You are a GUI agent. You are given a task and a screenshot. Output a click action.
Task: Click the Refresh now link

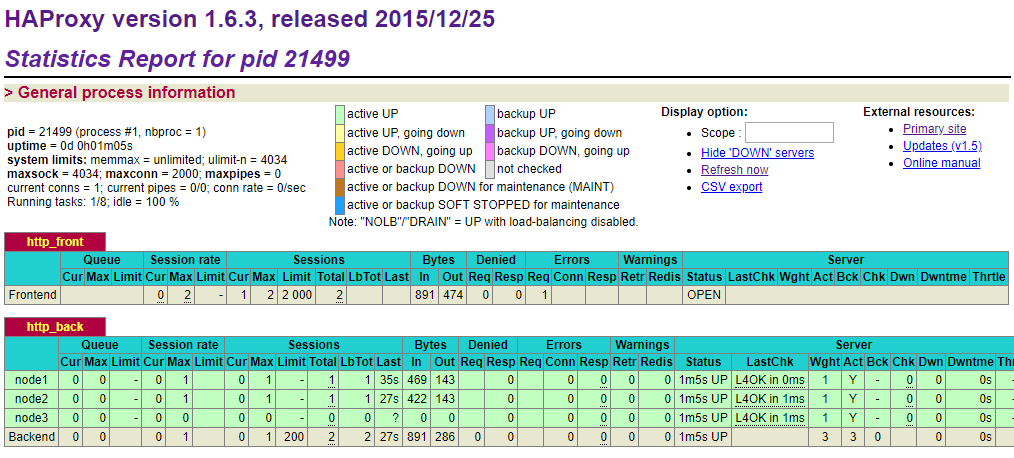coord(735,169)
